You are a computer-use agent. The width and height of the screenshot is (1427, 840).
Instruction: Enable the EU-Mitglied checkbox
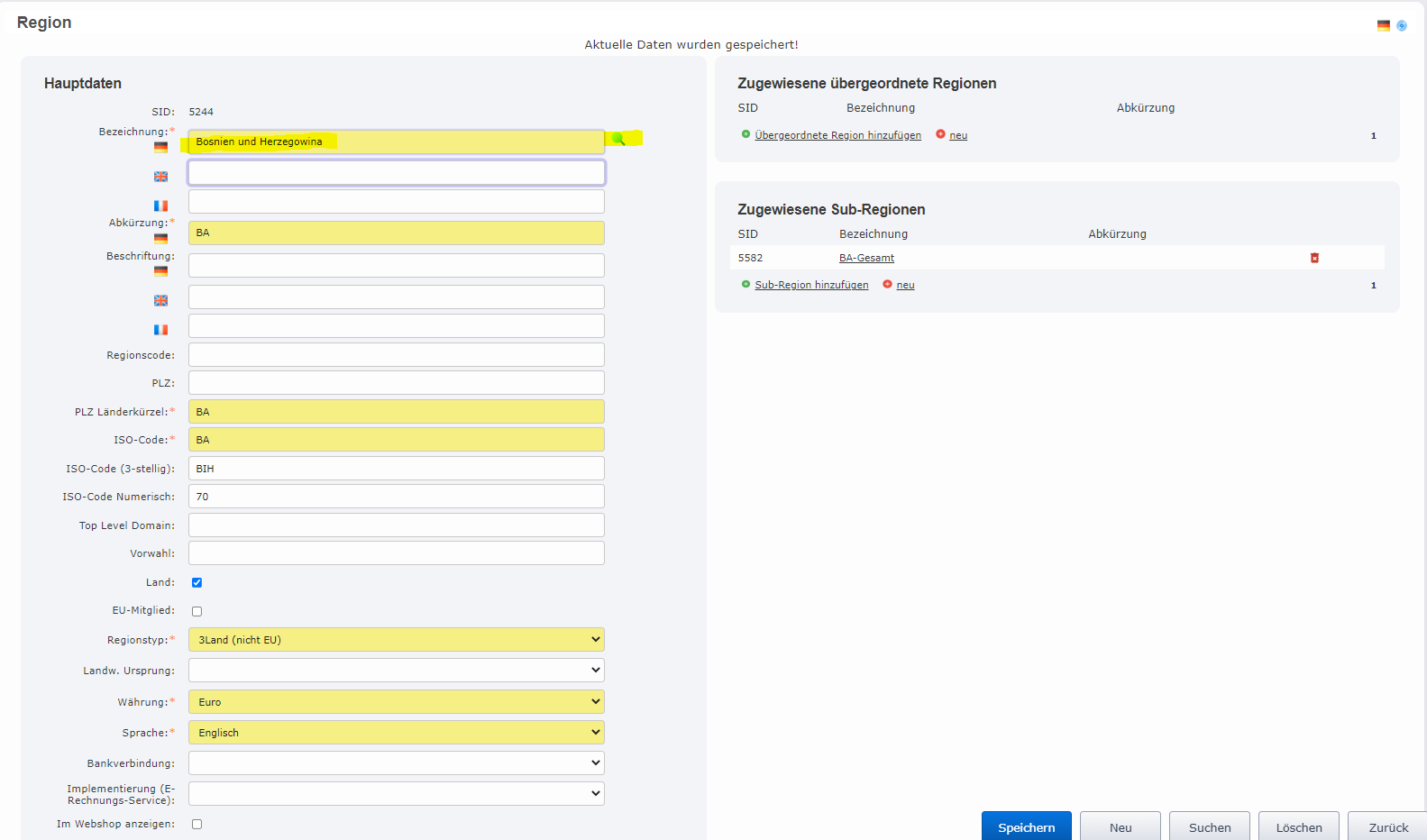click(197, 611)
